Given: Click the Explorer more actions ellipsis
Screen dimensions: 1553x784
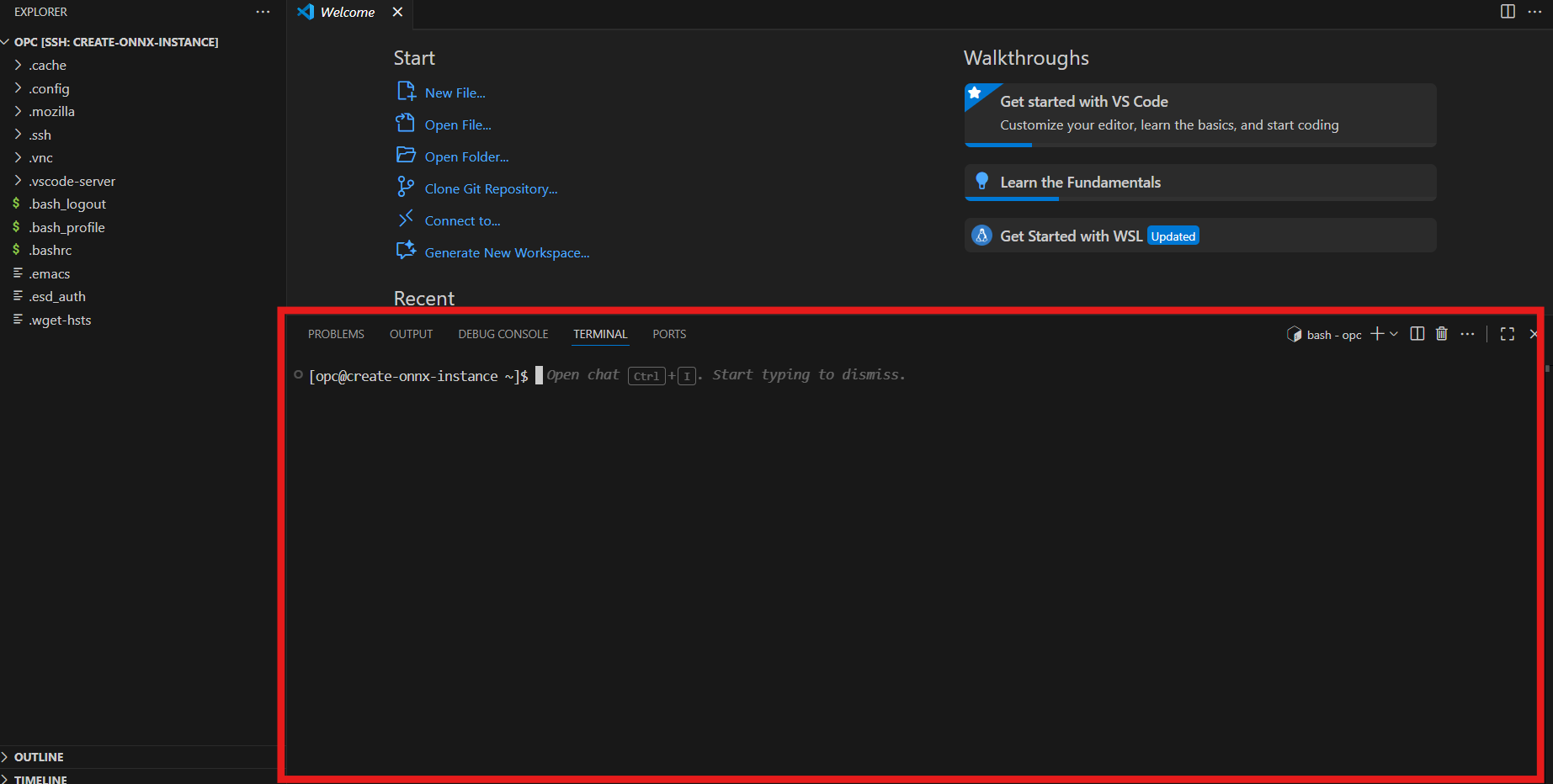Looking at the screenshot, I should click(263, 12).
